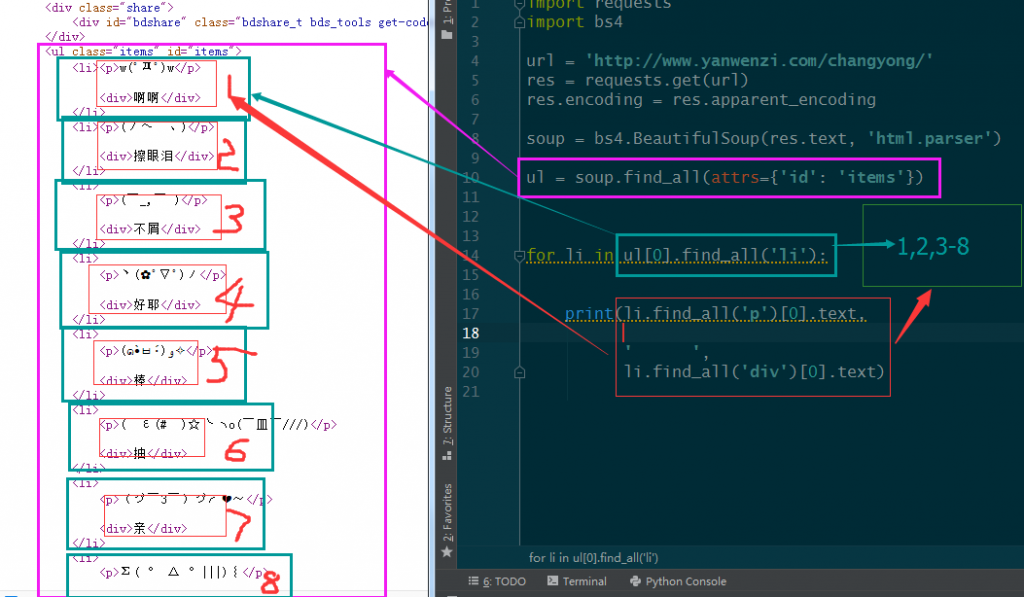Open the 2: Favorites side tab
The height and width of the screenshot is (597, 1024).
click(x=447, y=510)
